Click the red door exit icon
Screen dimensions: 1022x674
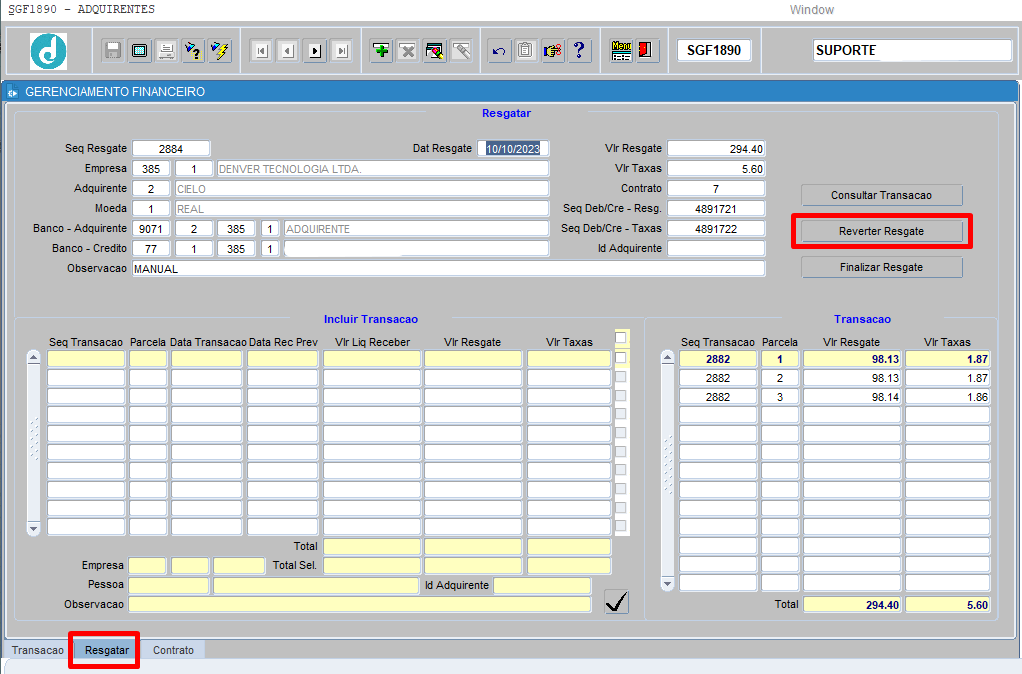645,51
